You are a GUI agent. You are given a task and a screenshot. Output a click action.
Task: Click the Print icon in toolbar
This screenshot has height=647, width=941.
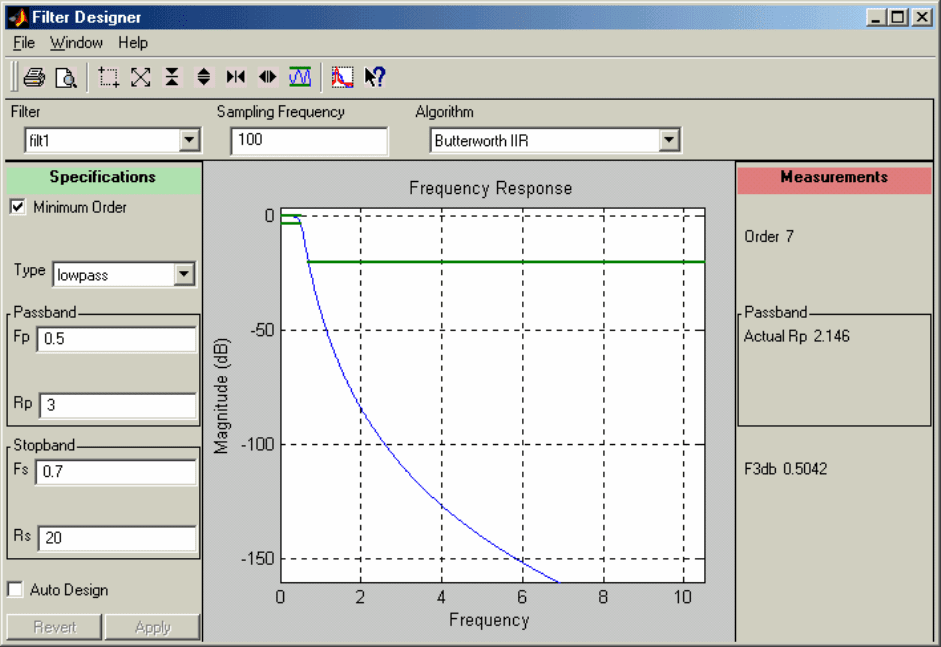pos(34,77)
